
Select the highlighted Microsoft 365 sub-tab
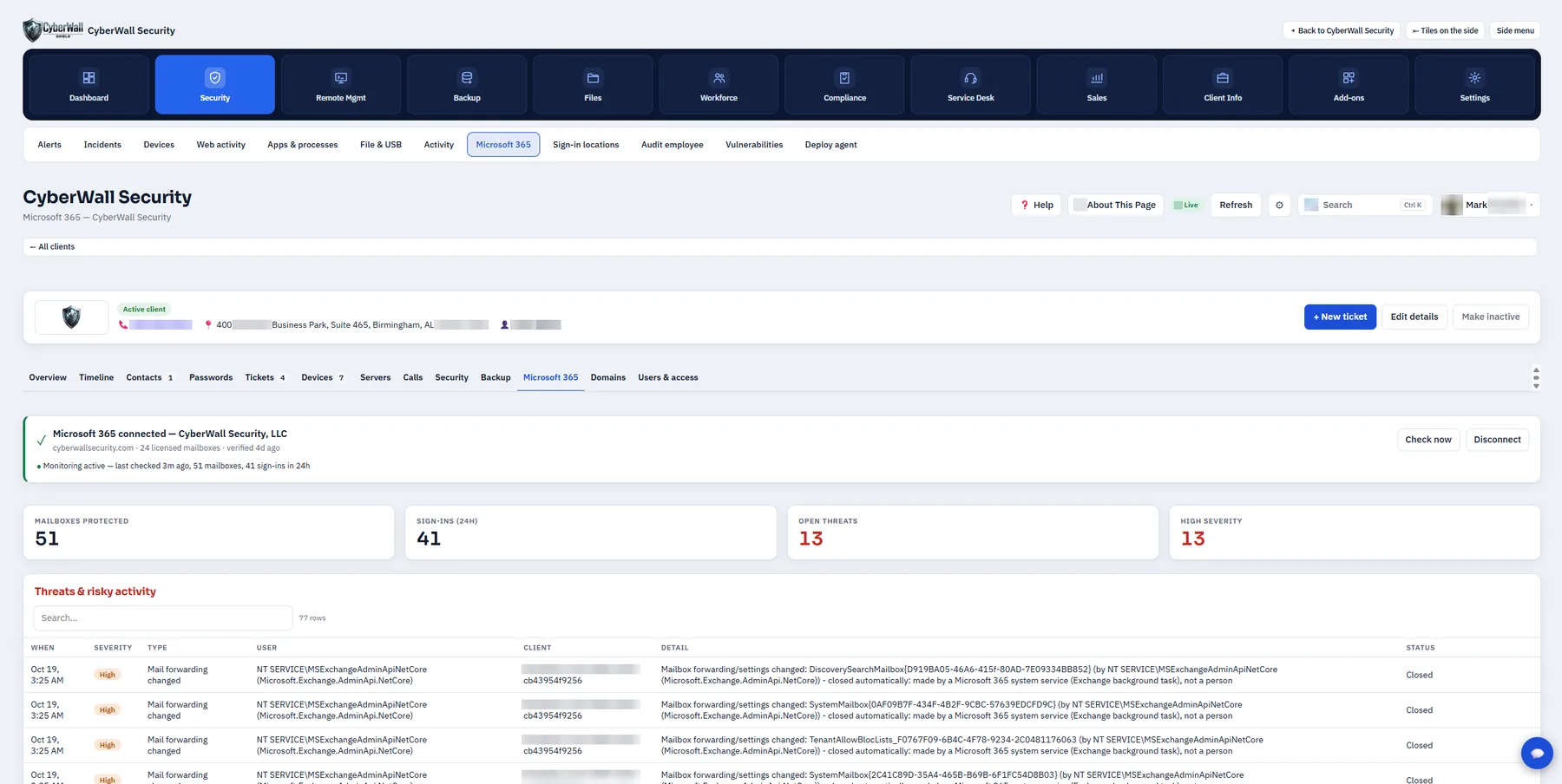click(x=503, y=145)
